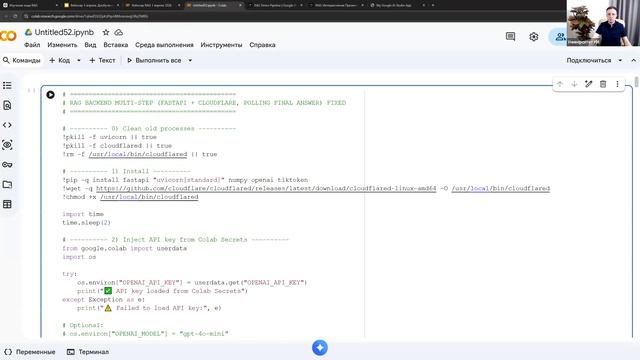Collapse the header with the up chevron
Viewport: 640px width, 360px height.
coord(633,60)
